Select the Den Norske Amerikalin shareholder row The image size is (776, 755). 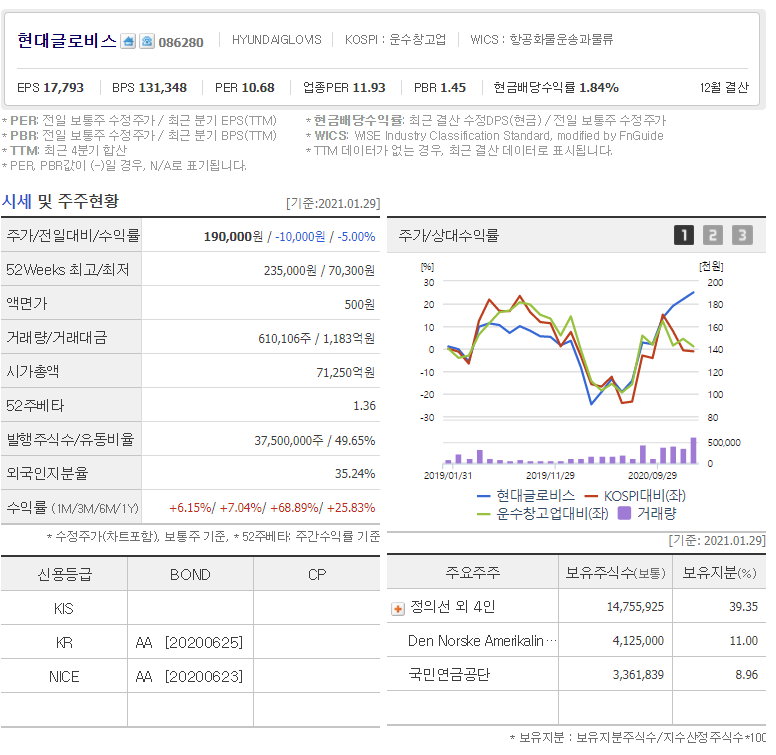(577, 641)
